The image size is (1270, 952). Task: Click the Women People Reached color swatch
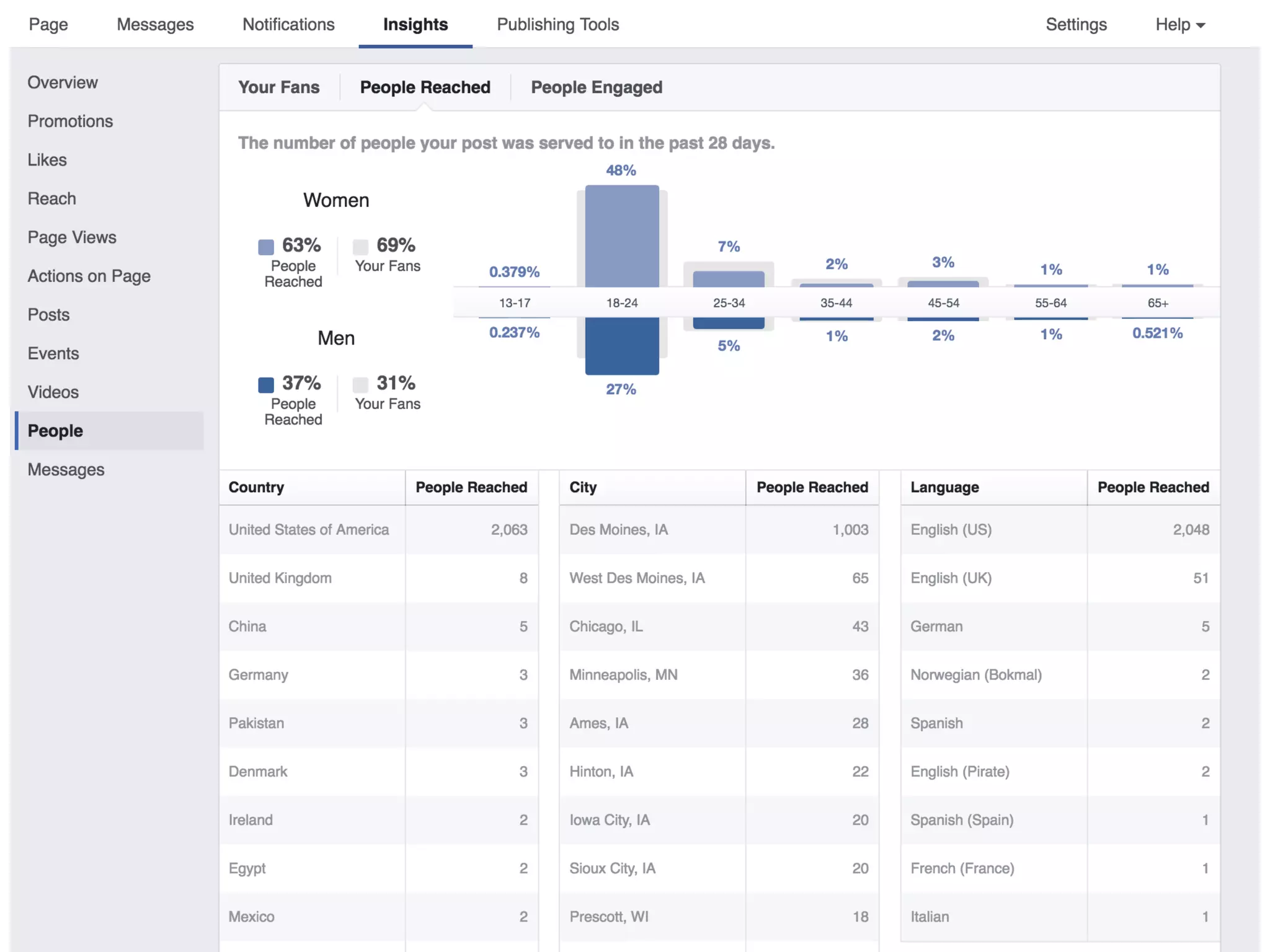[x=266, y=247]
